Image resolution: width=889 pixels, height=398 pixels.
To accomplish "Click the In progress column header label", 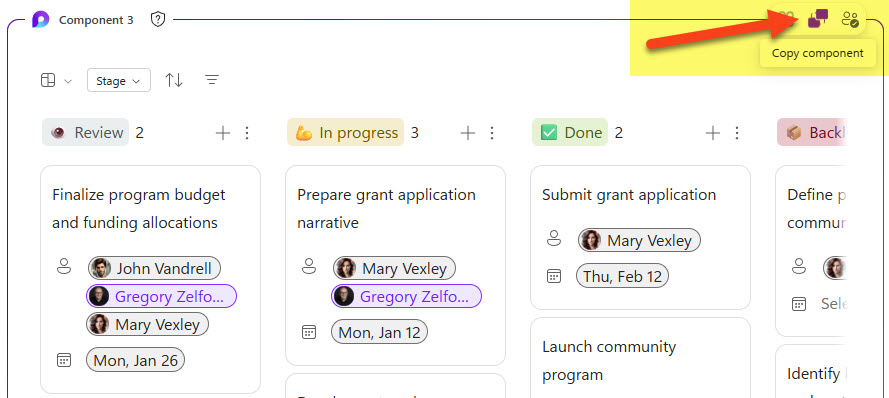I will tap(345, 133).
